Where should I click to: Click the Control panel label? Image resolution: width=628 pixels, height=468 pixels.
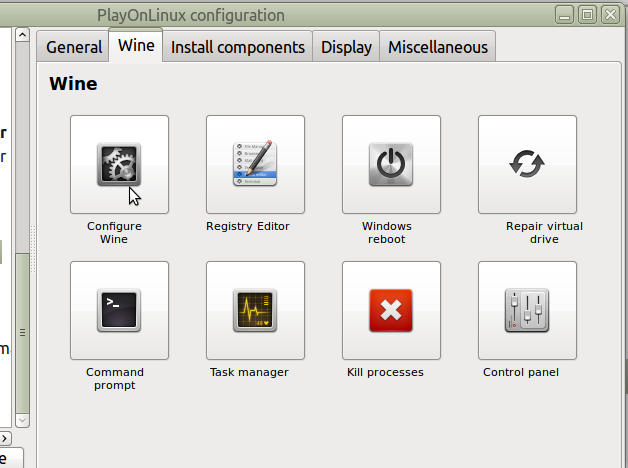(521, 372)
